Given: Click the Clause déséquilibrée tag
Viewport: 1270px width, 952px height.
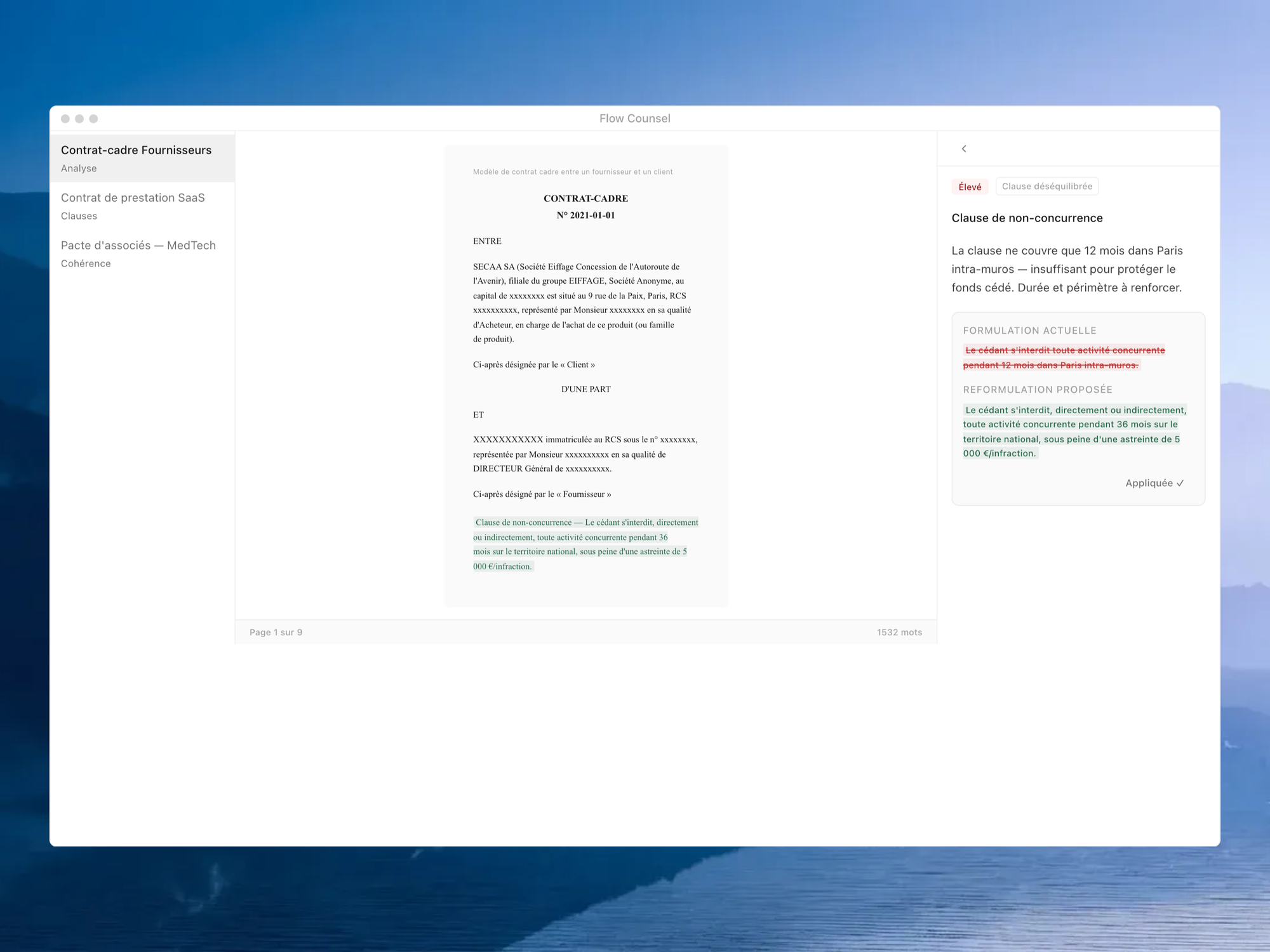Looking at the screenshot, I should click(x=1047, y=186).
